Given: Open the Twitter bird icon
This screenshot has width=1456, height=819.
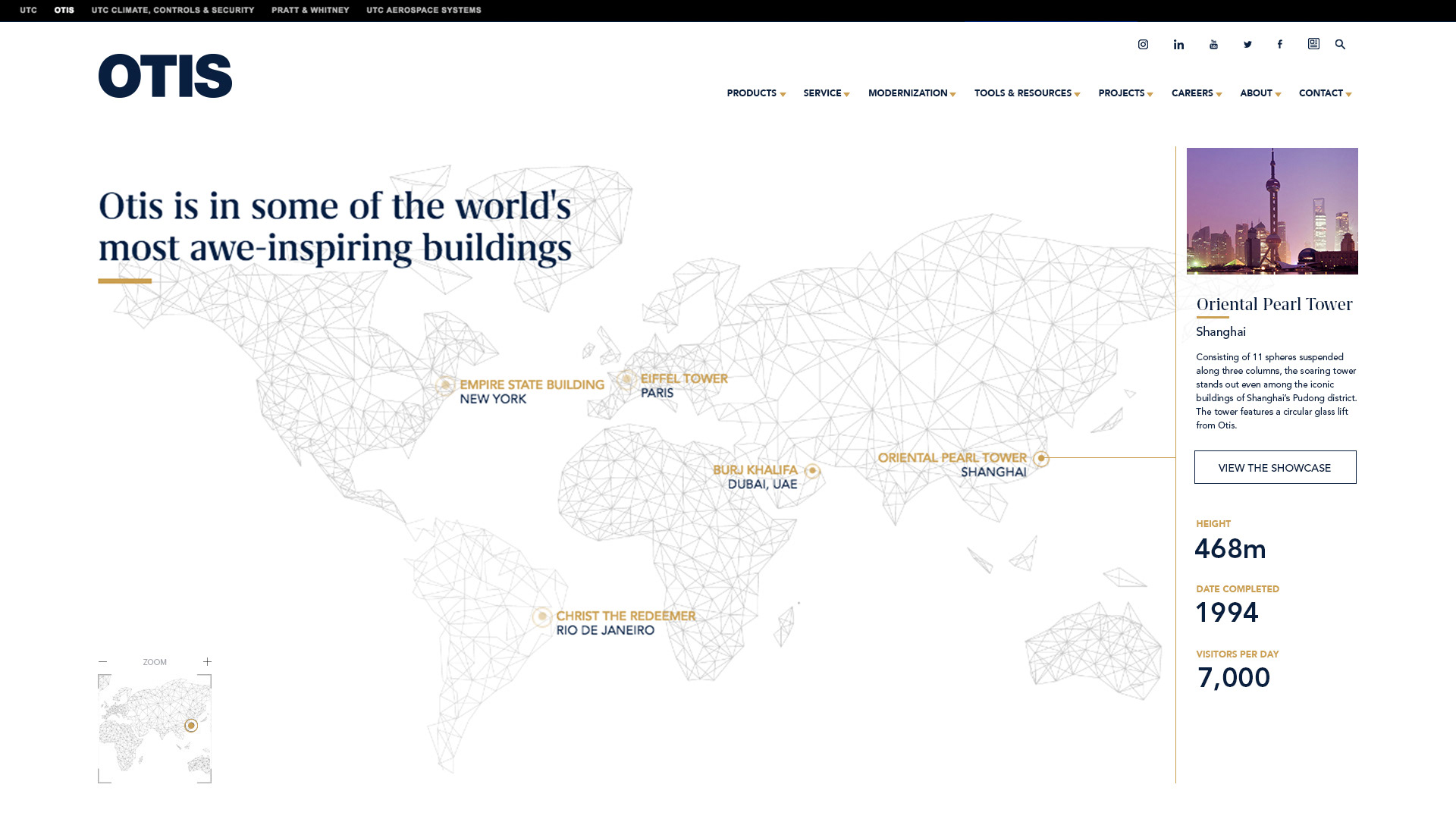Looking at the screenshot, I should (1247, 45).
